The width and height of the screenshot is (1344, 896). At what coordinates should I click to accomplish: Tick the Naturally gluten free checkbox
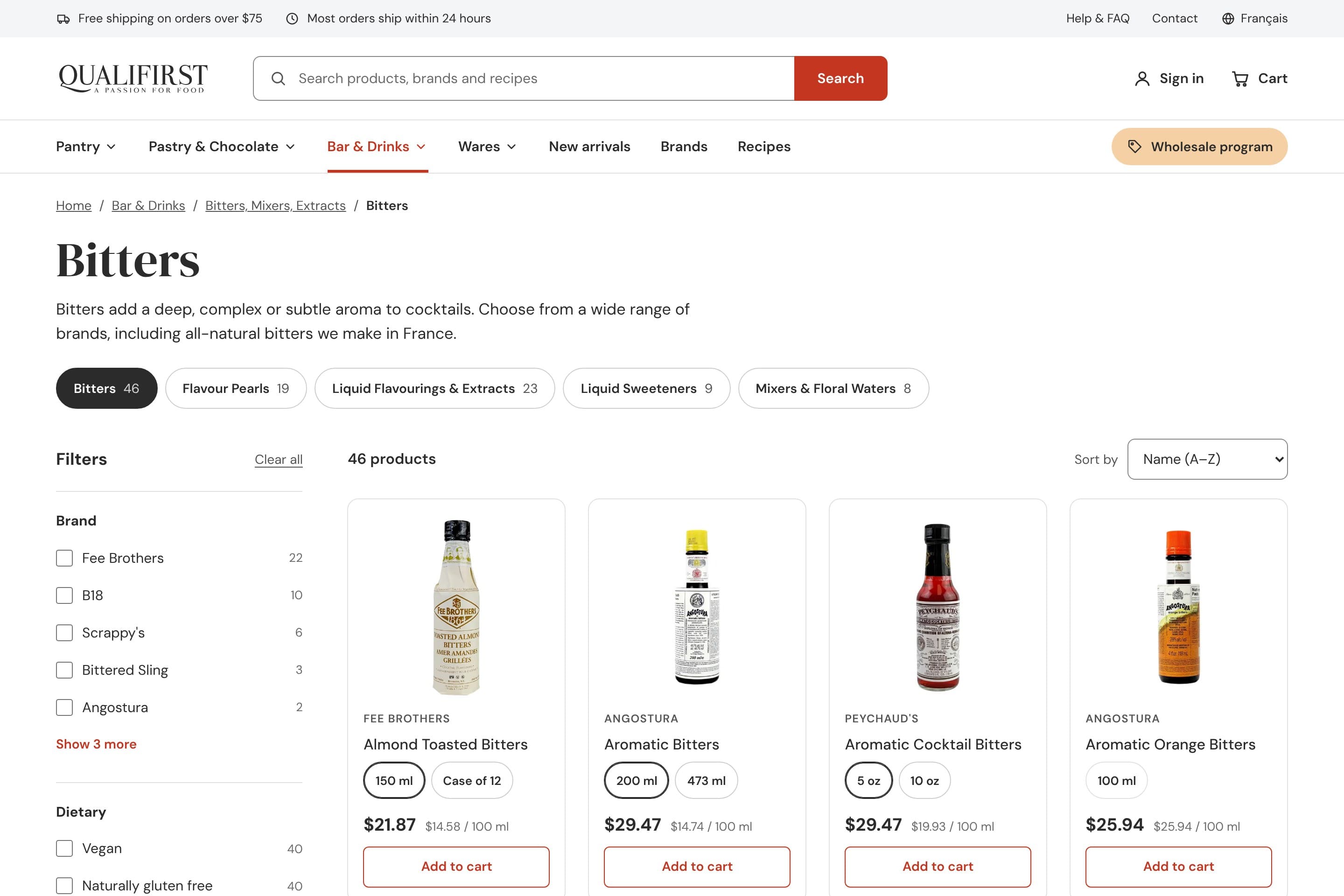(x=64, y=886)
